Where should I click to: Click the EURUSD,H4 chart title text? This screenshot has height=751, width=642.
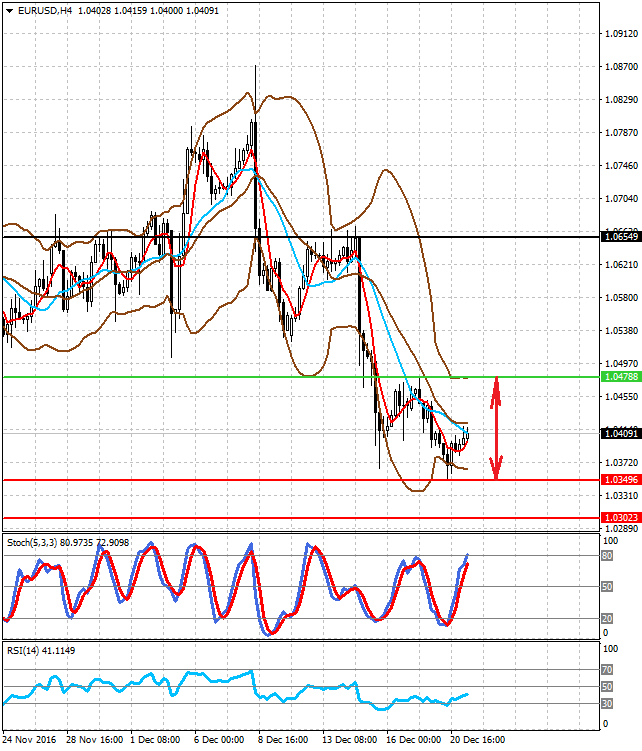tap(45, 11)
